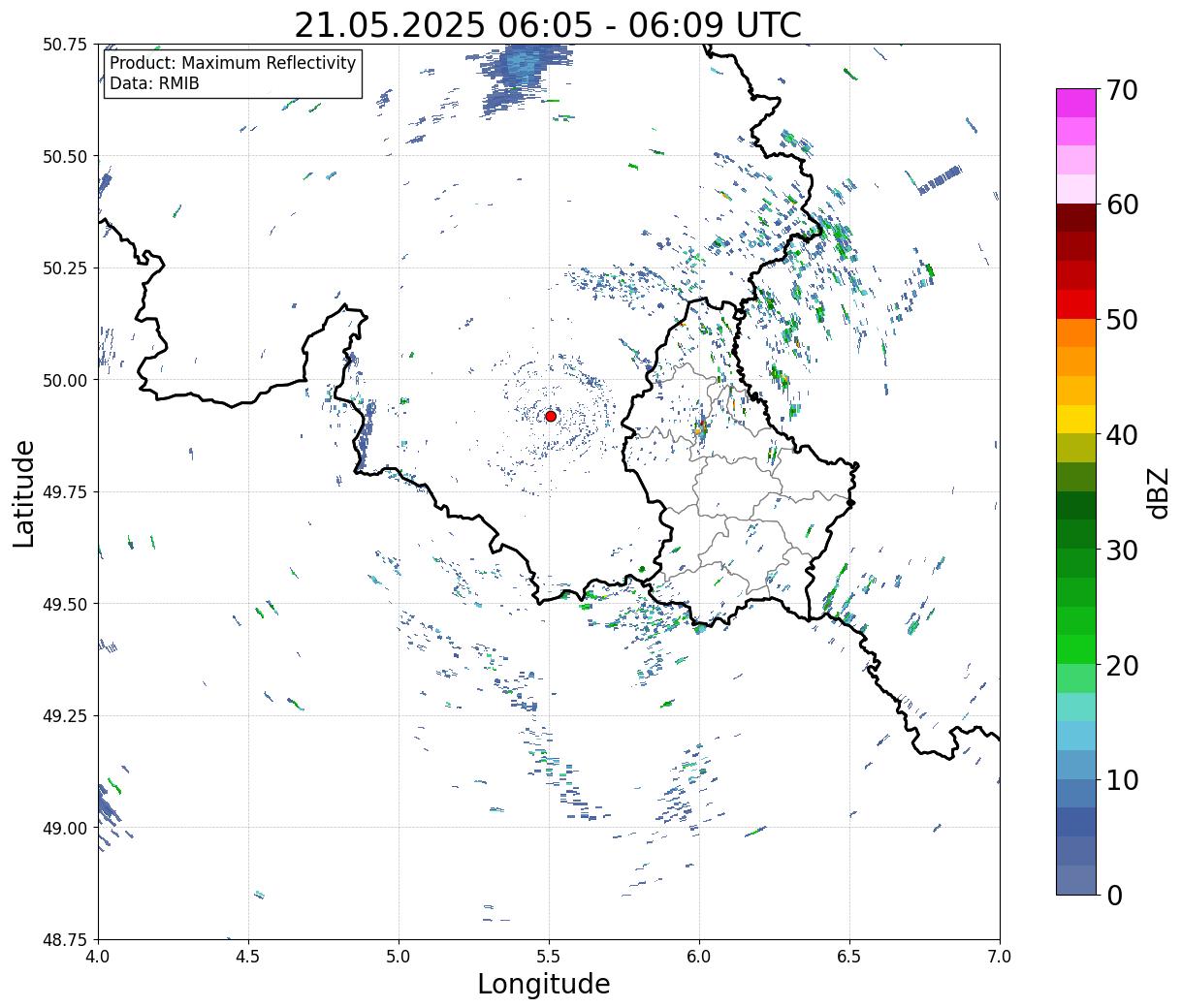The image size is (1182, 1008).
Task: Click the colorbar tick label 10
Action: point(1123,780)
